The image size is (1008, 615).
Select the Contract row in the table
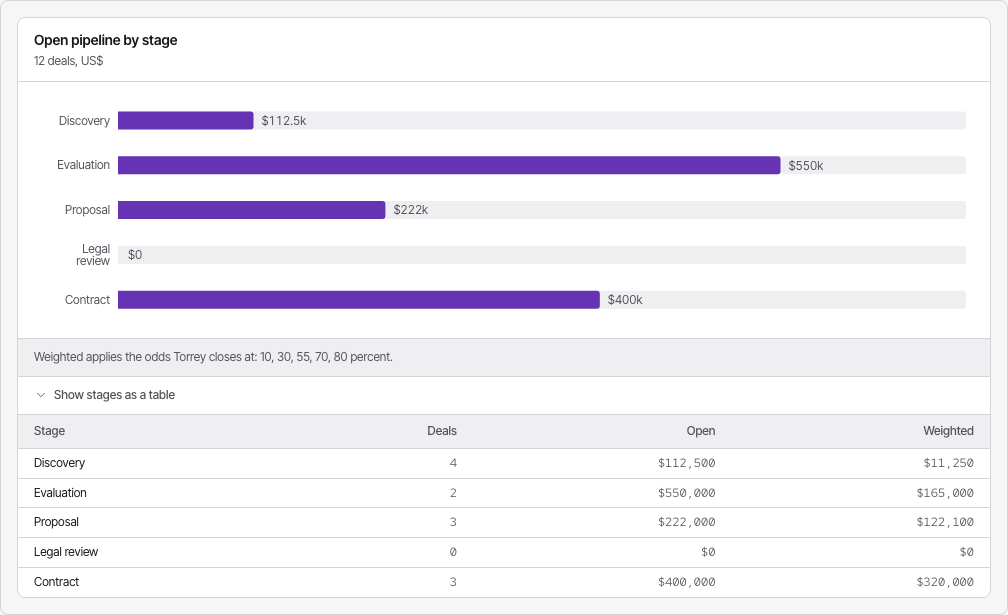click(504, 582)
